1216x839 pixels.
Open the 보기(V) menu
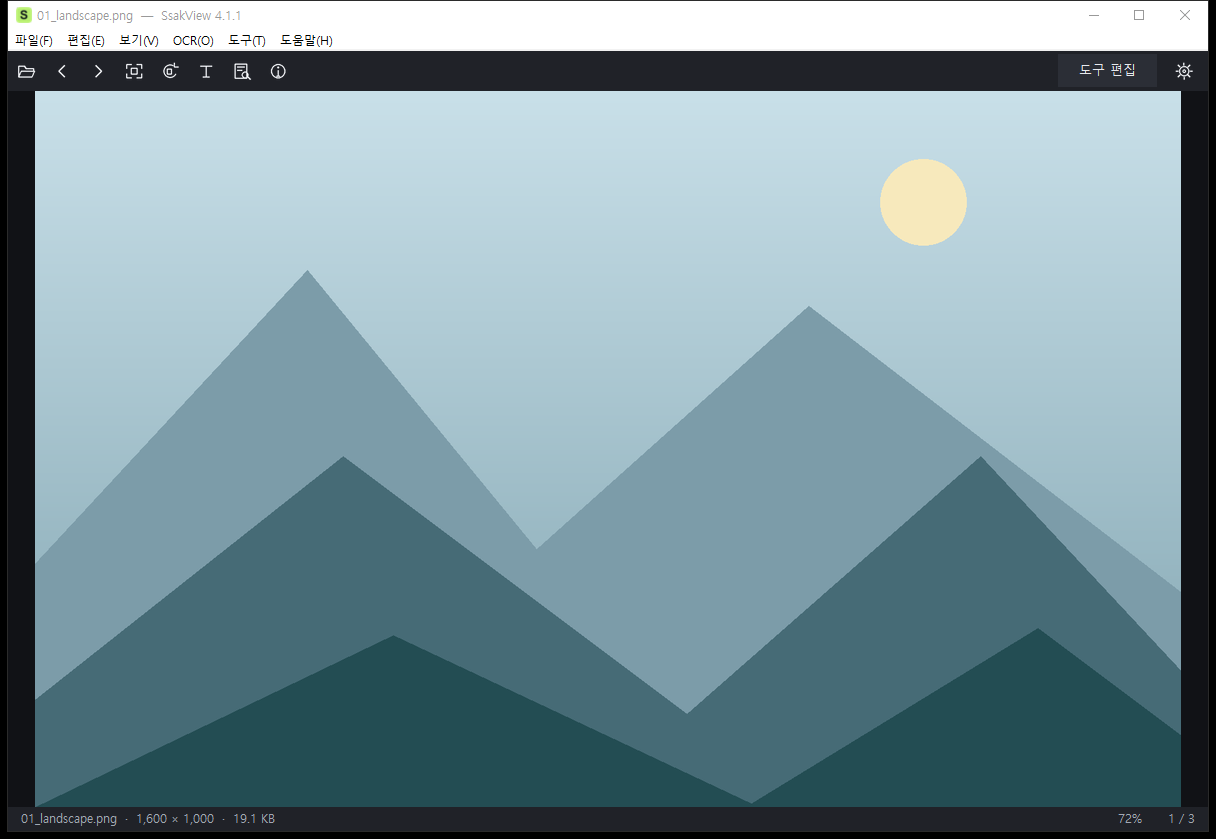(x=139, y=40)
